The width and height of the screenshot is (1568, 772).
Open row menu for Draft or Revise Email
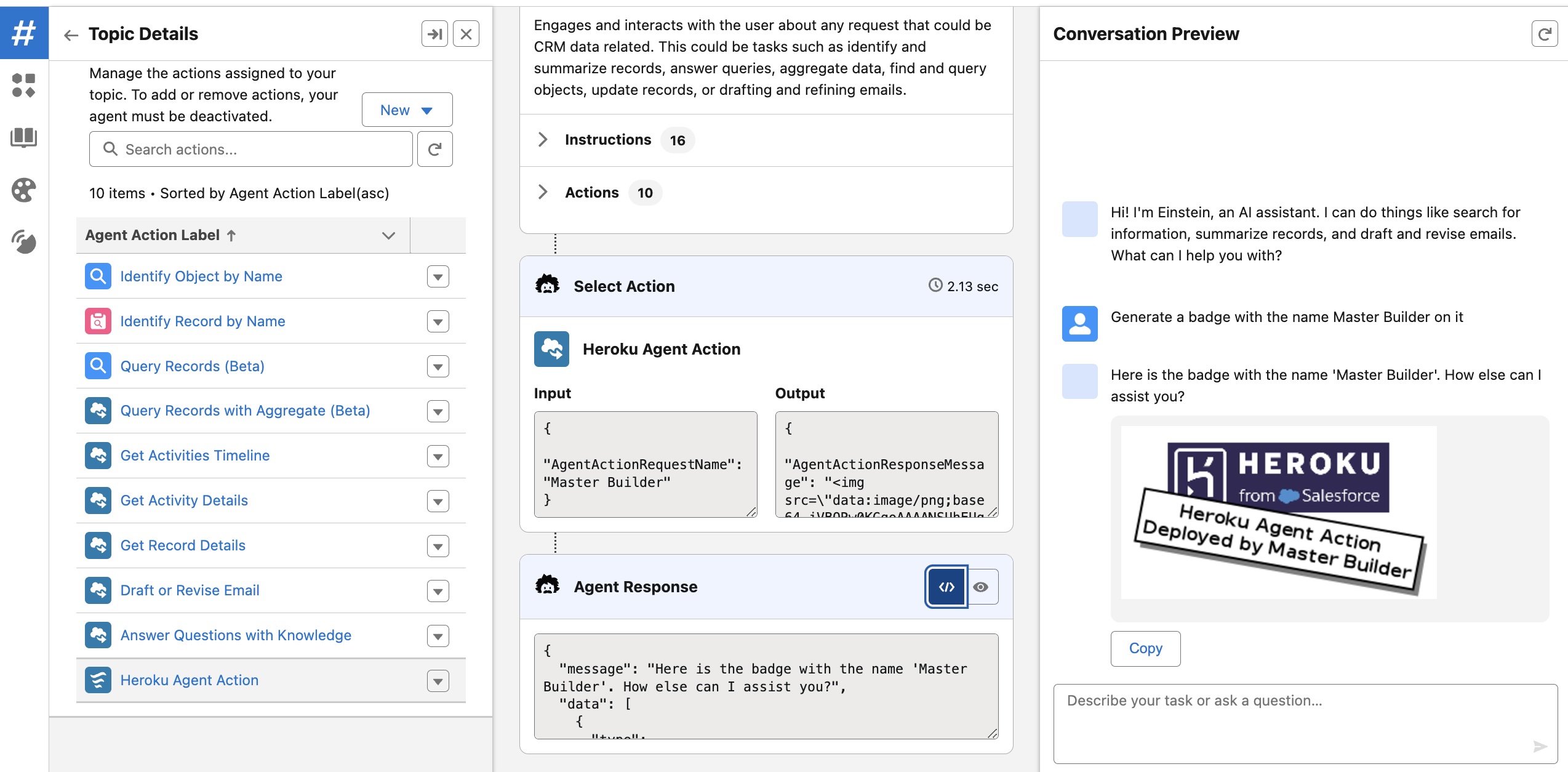438,591
